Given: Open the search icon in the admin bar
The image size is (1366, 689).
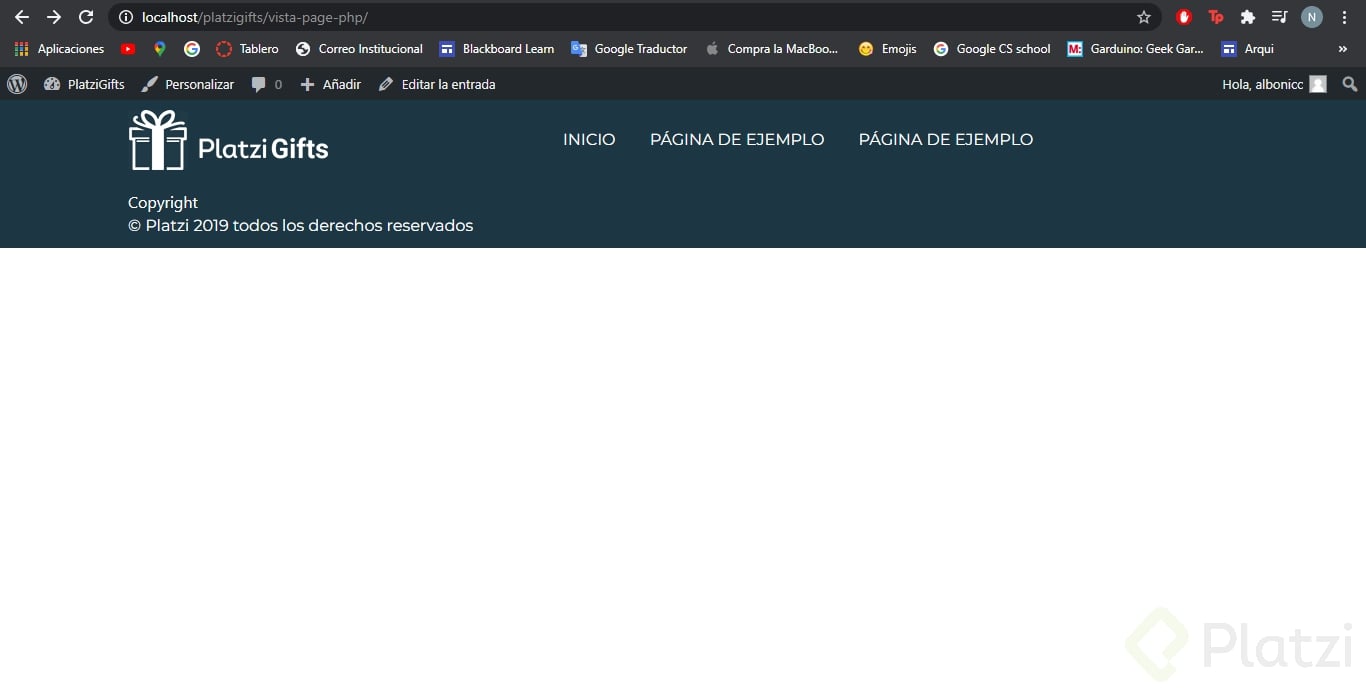Looking at the screenshot, I should pos(1349,84).
